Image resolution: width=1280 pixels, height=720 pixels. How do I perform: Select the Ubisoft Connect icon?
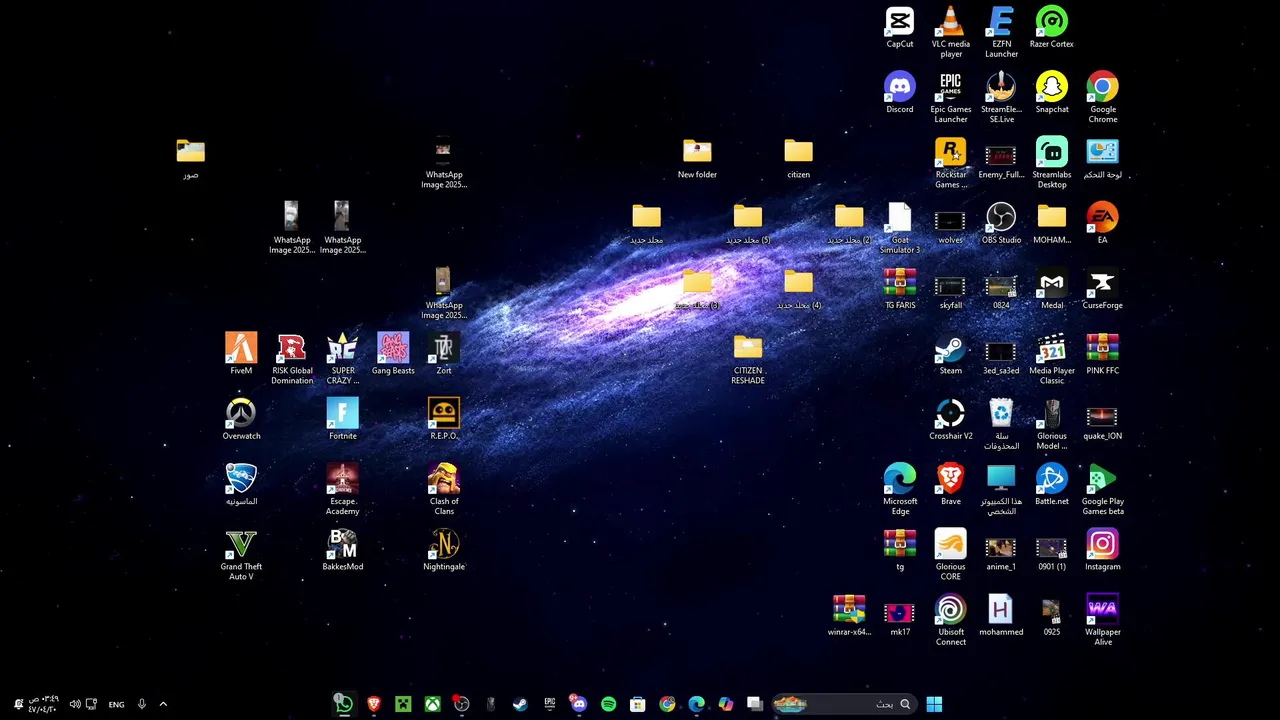pyautogui.click(x=950, y=620)
